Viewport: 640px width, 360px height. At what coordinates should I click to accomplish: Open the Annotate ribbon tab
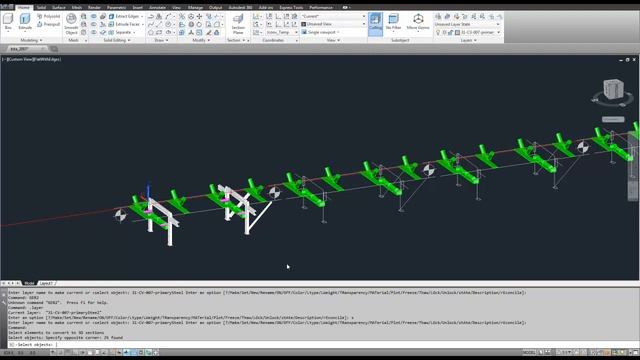point(157,7)
